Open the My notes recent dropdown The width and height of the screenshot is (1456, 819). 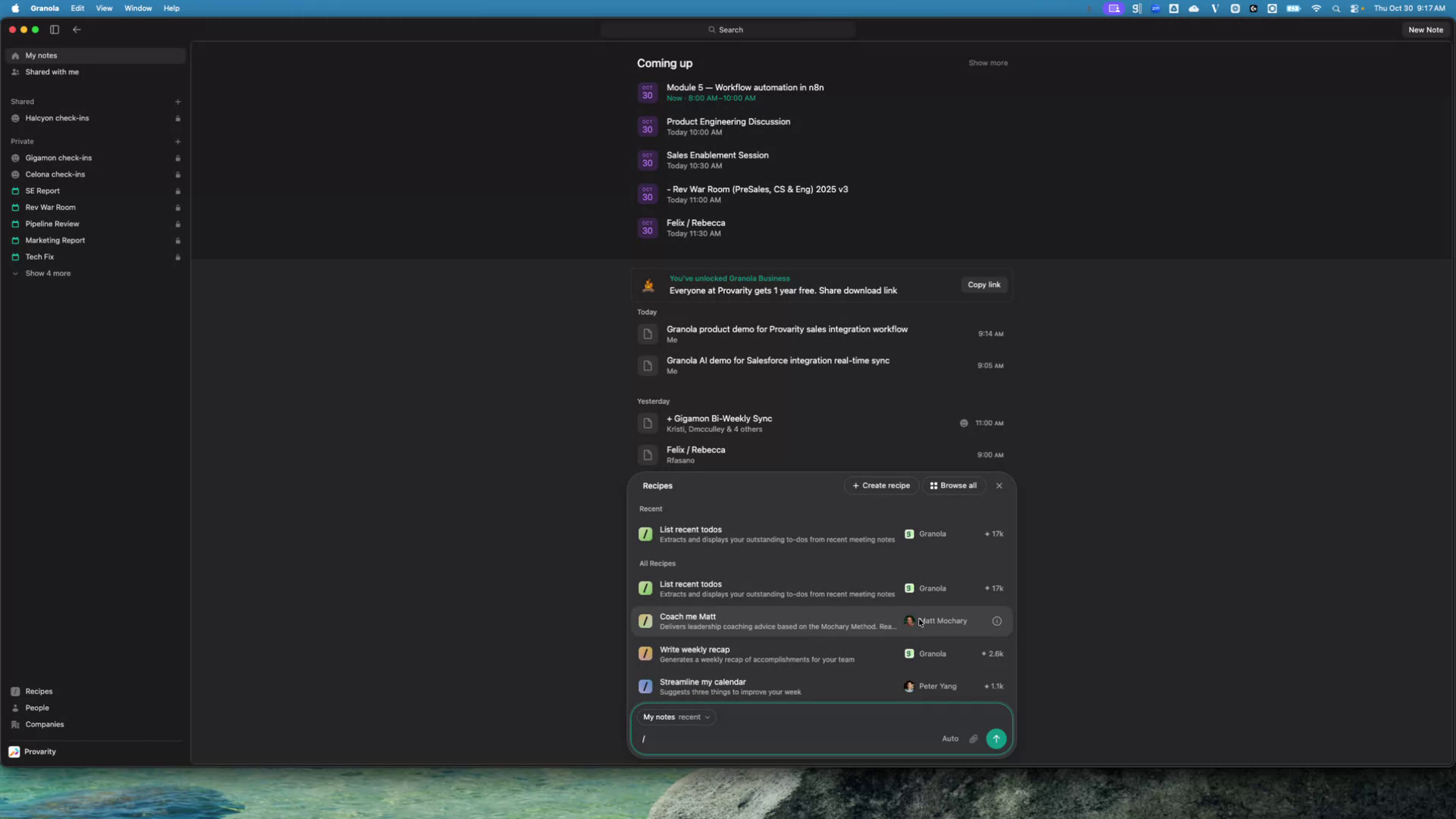point(676,717)
